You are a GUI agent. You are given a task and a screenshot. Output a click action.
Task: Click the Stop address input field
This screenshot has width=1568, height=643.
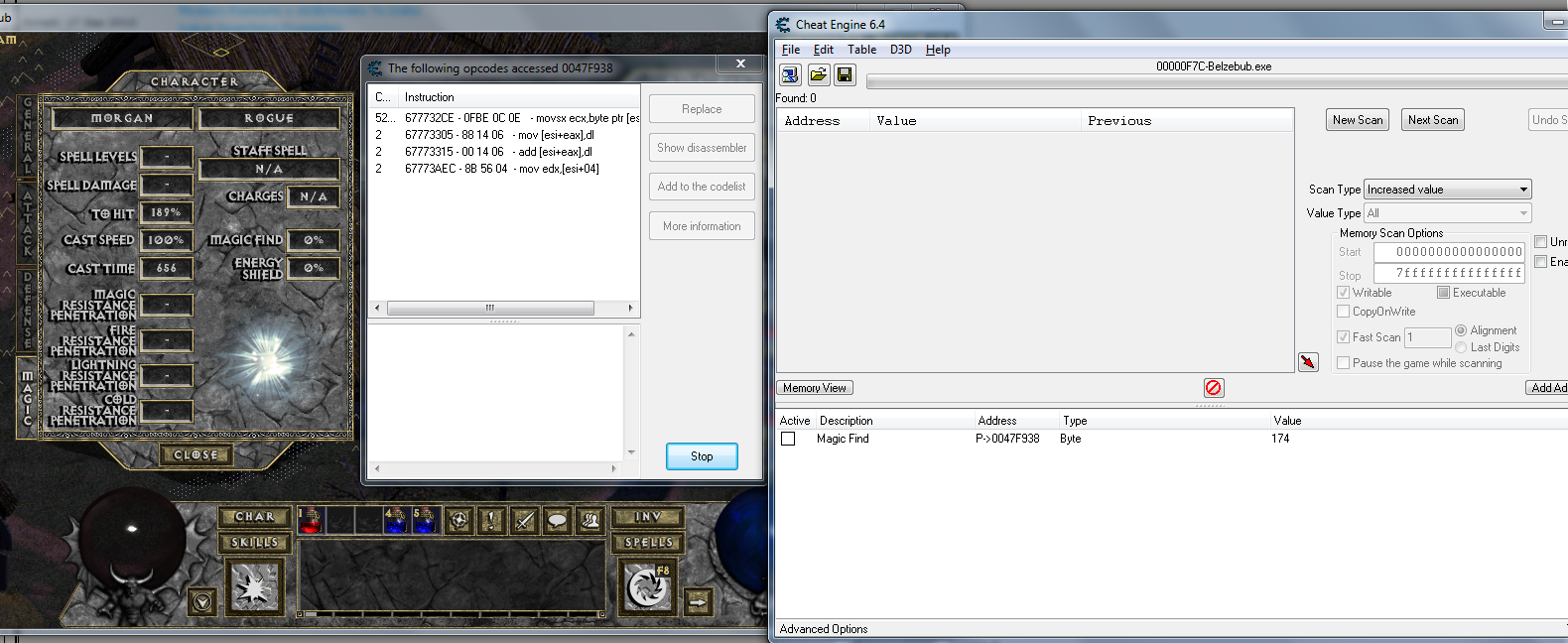coord(1449,273)
